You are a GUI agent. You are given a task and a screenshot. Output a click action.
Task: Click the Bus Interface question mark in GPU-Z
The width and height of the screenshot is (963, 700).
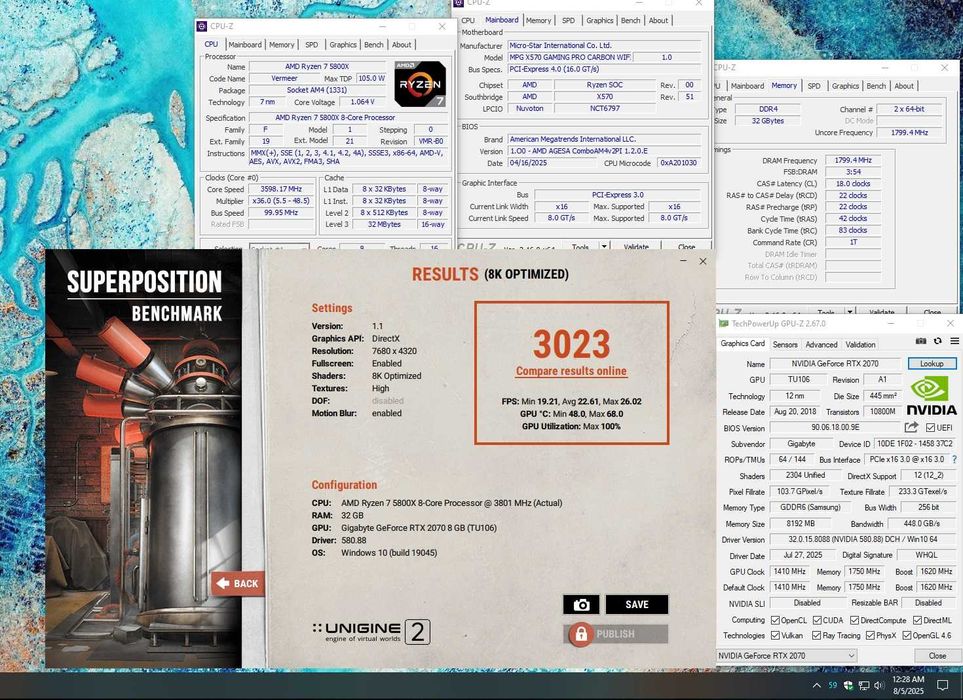click(x=954, y=459)
